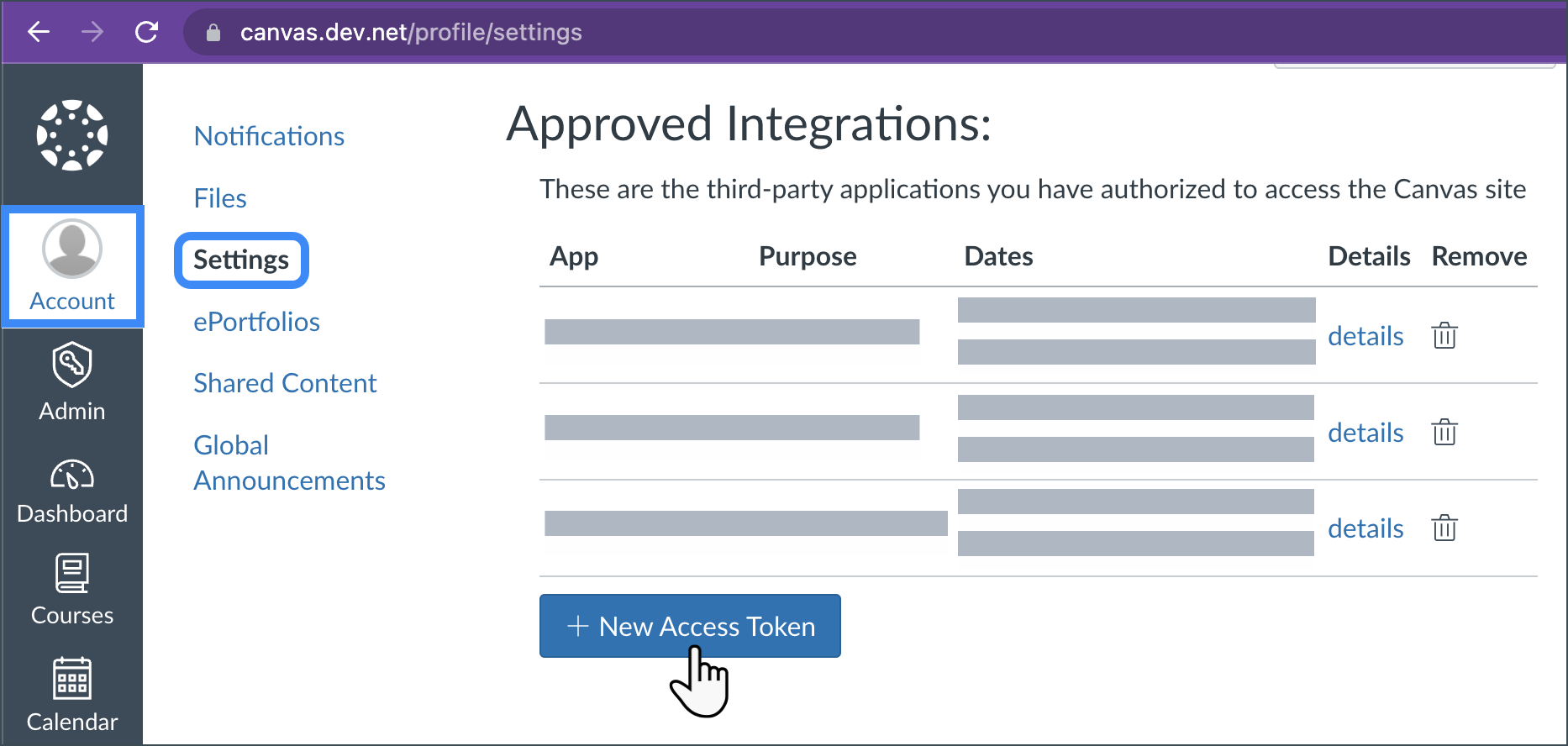This screenshot has width=1568, height=746.
Task: Click the Canvas logo in the sidebar
Action: 72,135
